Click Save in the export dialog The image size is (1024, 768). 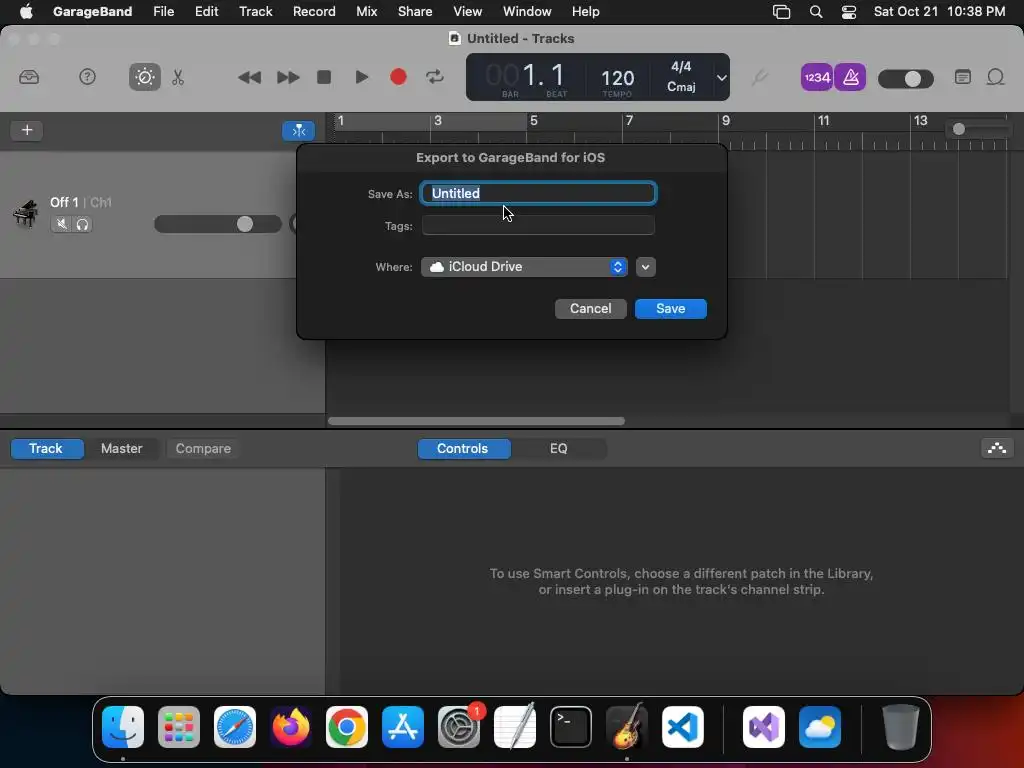[x=671, y=308]
